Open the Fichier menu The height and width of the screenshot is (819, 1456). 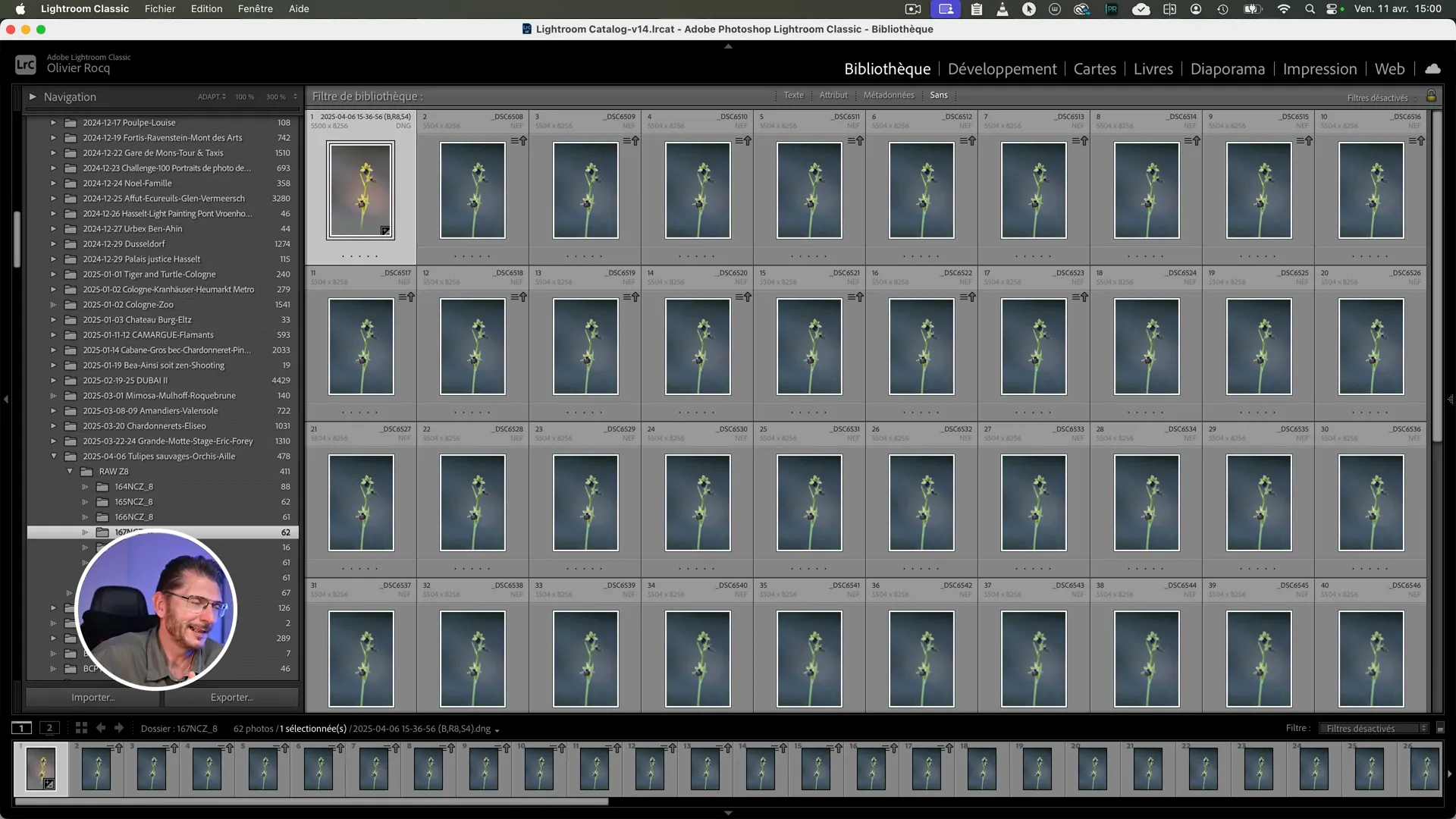coord(160,9)
